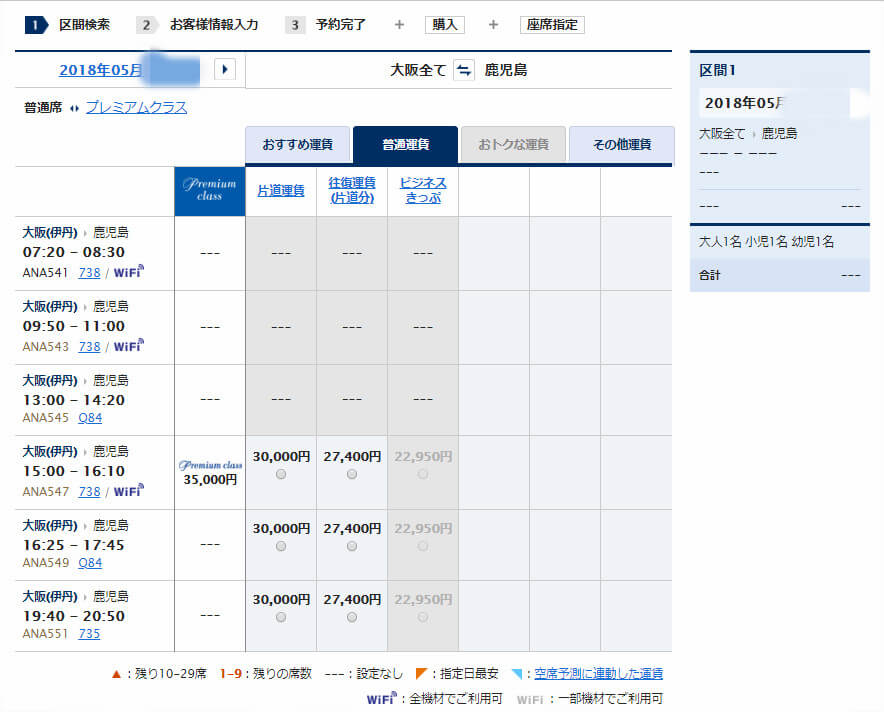Viewport: 884px width, 712px height.
Task: Click ビジネスきっぷ fare header link
Action: click(x=423, y=190)
